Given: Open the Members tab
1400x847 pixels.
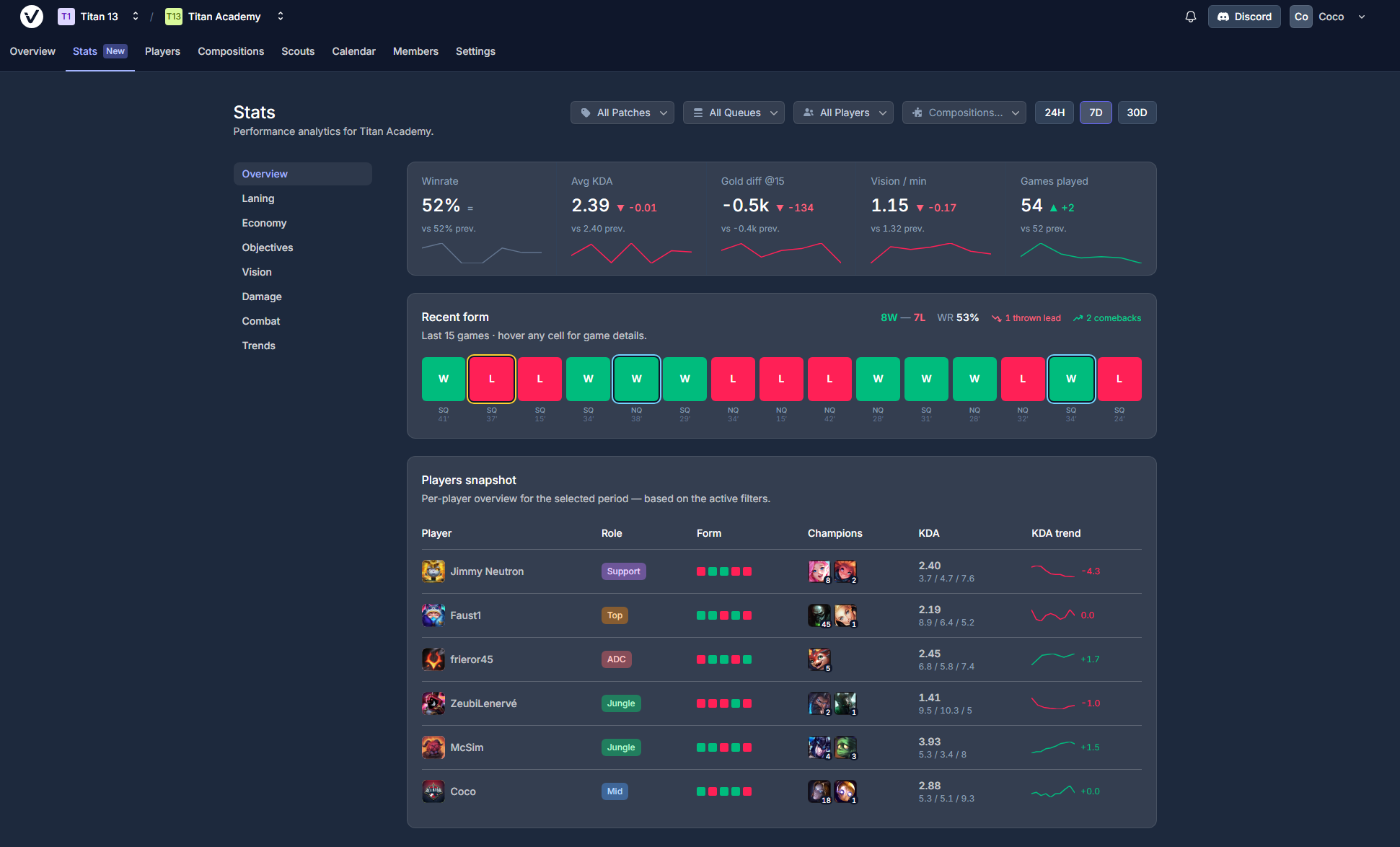Looking at the screenshot, I should [415, 51].
